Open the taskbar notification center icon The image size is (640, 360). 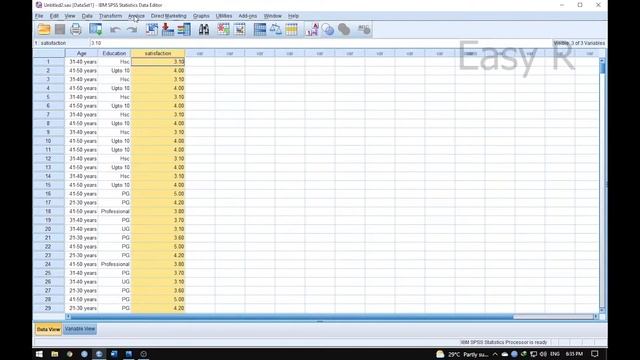[x=595, y=354]
